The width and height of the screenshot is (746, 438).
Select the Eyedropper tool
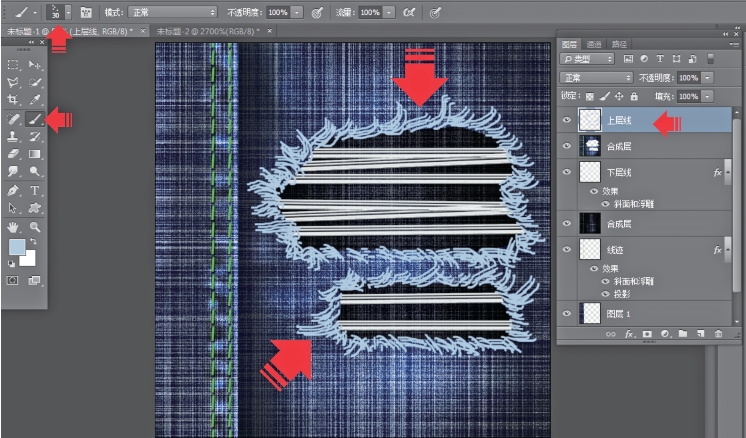point(35,100)
